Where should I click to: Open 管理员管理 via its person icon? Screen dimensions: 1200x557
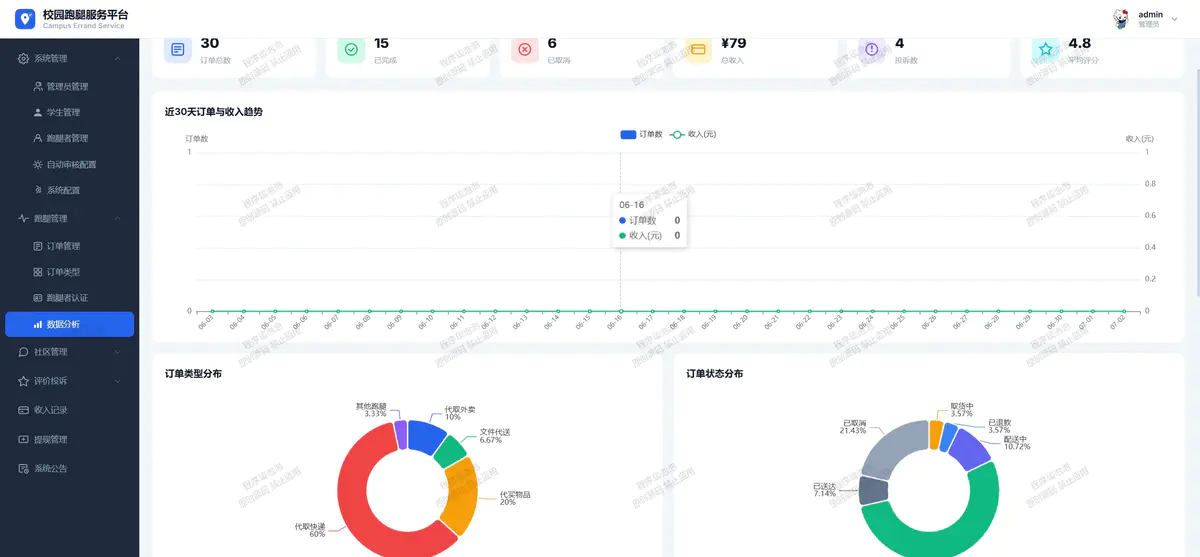[x=38, y=86]
